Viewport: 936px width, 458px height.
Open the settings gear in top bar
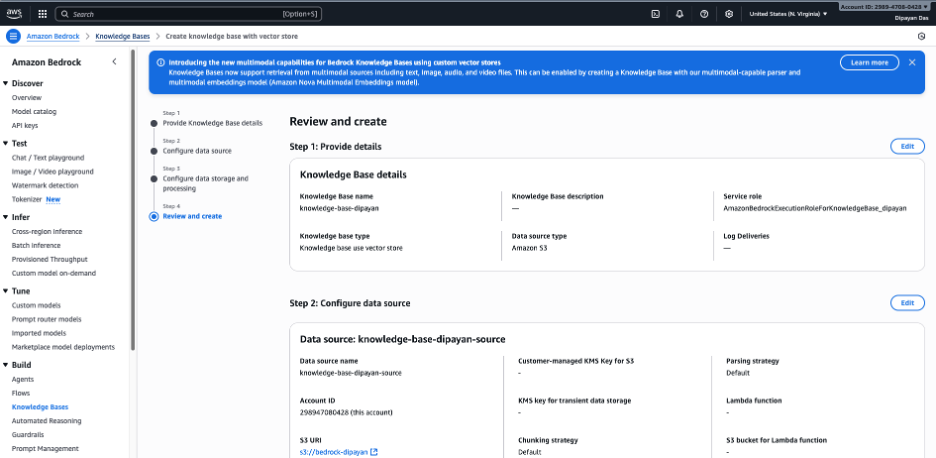point(729,14)
